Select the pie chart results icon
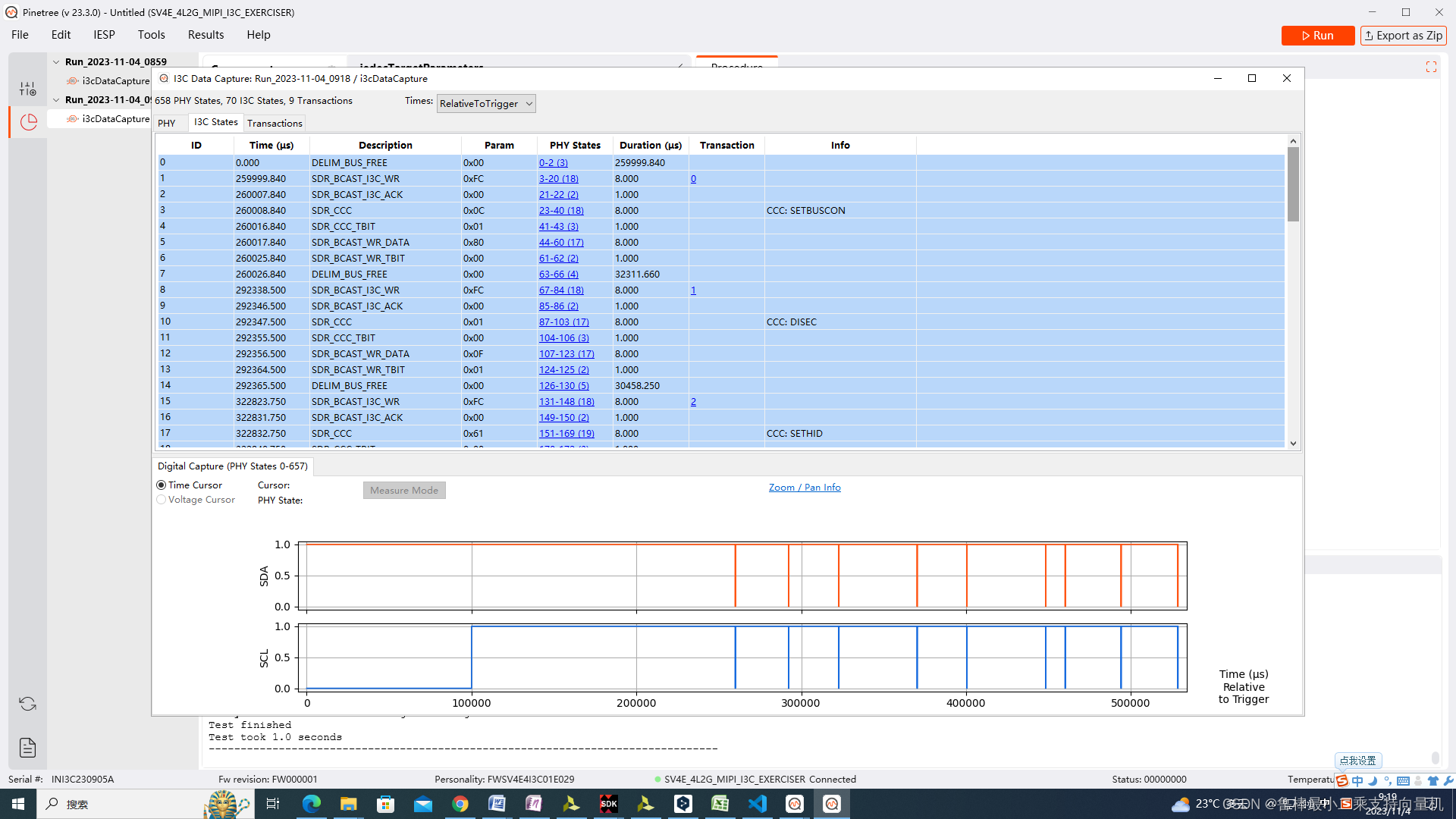This screenshot has height=819, width=1456. tap(28, 122)
